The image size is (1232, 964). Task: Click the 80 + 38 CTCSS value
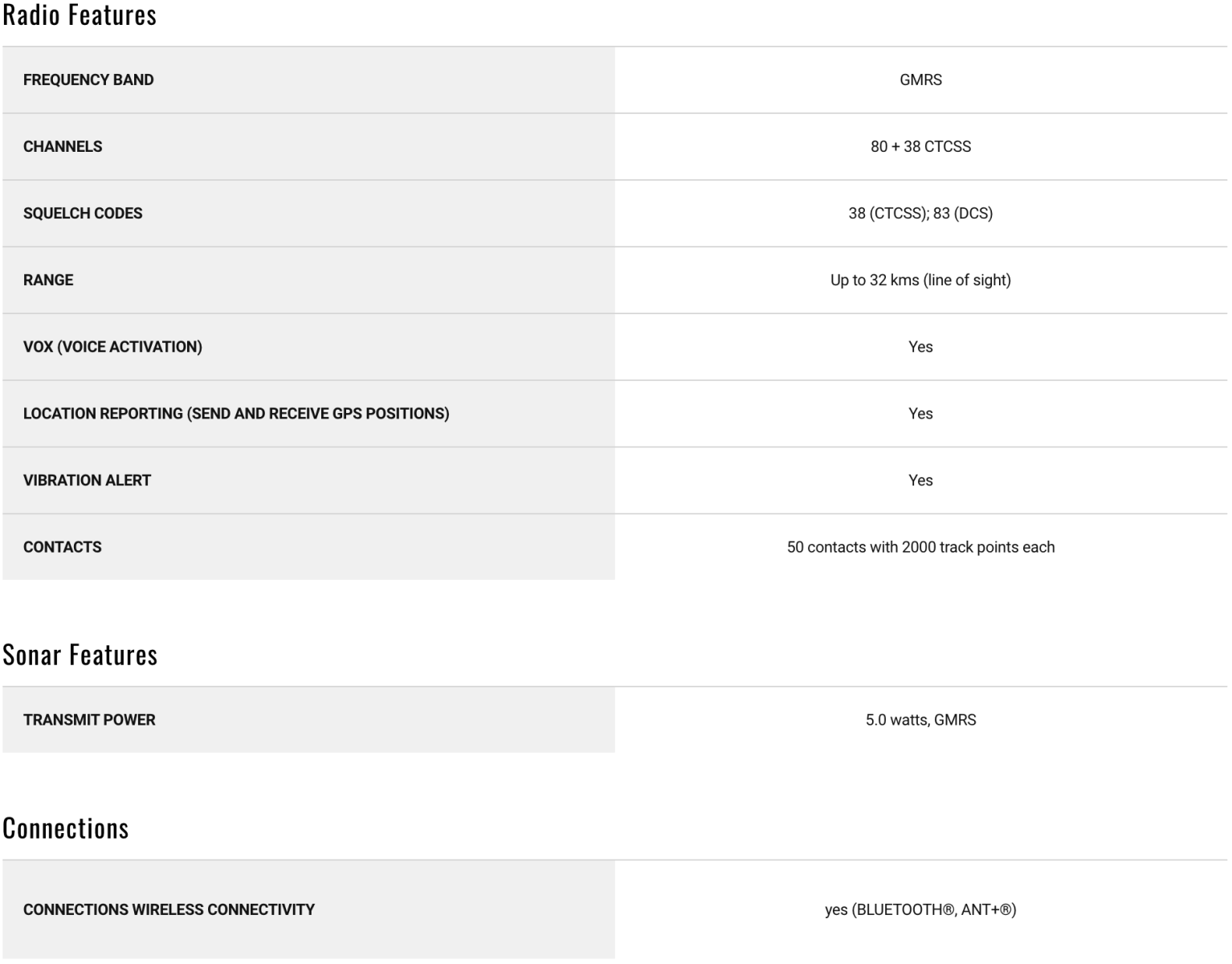tap(920, 146)
